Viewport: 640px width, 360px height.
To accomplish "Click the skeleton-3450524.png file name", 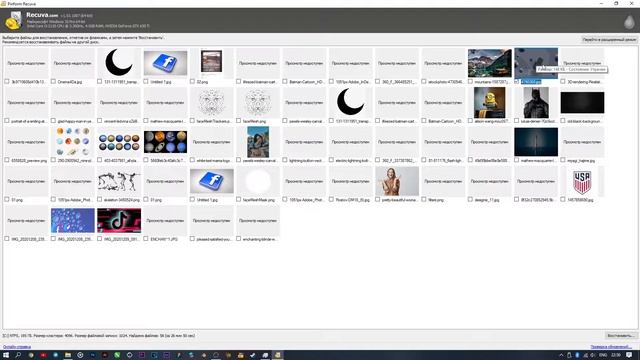I will tap(122, 200).
